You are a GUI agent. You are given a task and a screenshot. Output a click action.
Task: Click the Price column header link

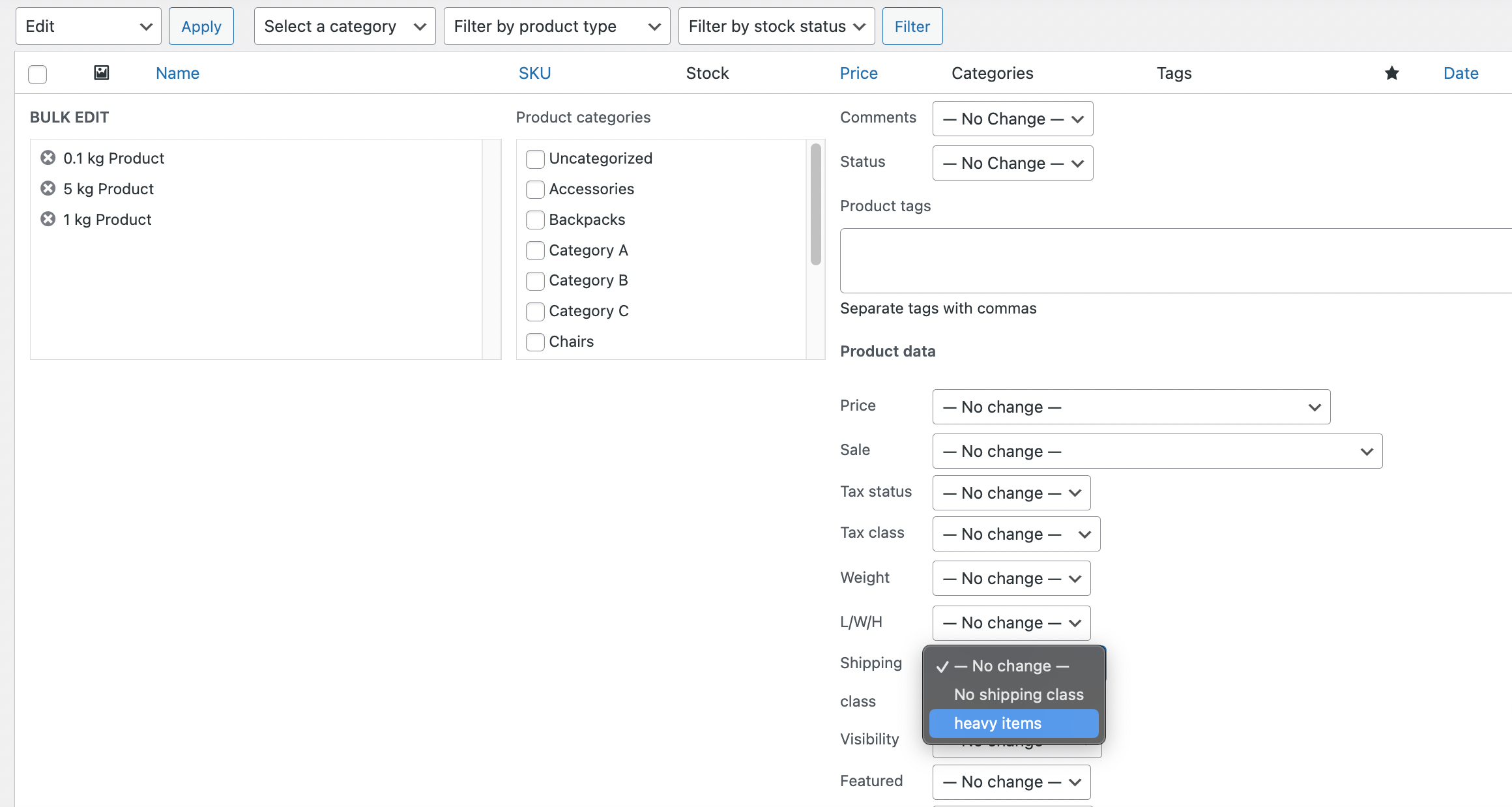pyautogui.click(x=857, y=72)
